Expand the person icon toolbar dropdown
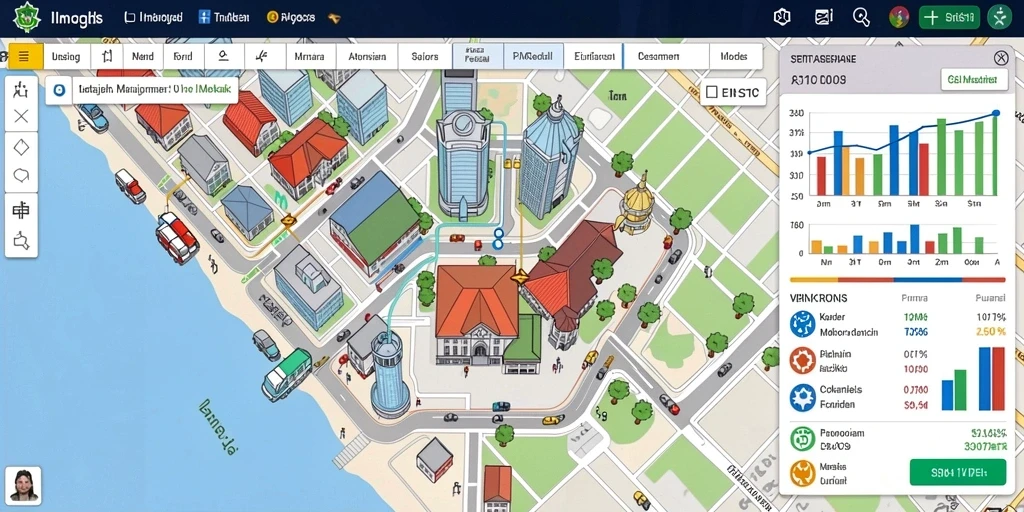The image size is (1024, 512). click(x=224, y=57)
